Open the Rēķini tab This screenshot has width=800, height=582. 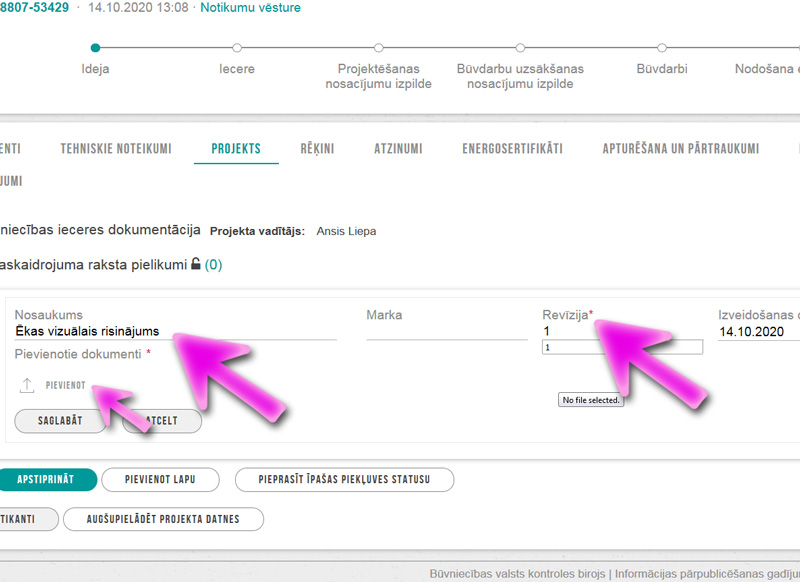click(317, 149)
